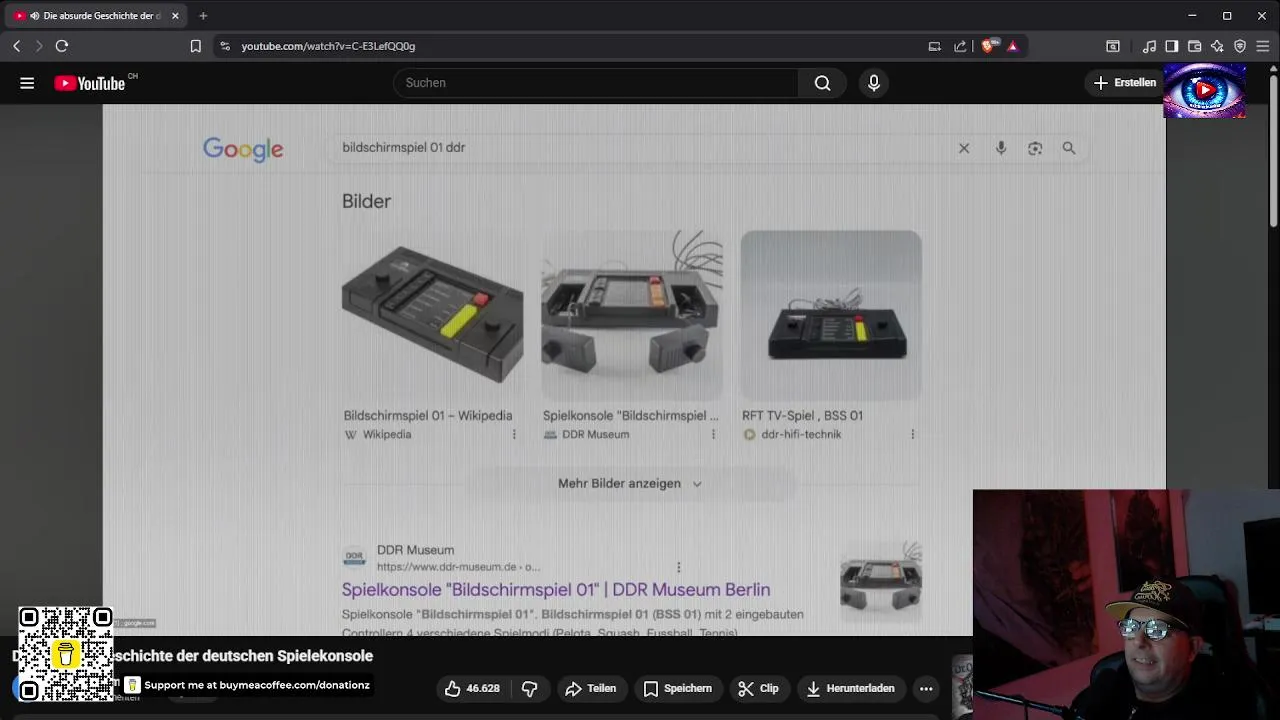The height and width of the screenshot is (720, 1280).
Task: Focus the YouTube Suchen search field
Action: point(597,83)
